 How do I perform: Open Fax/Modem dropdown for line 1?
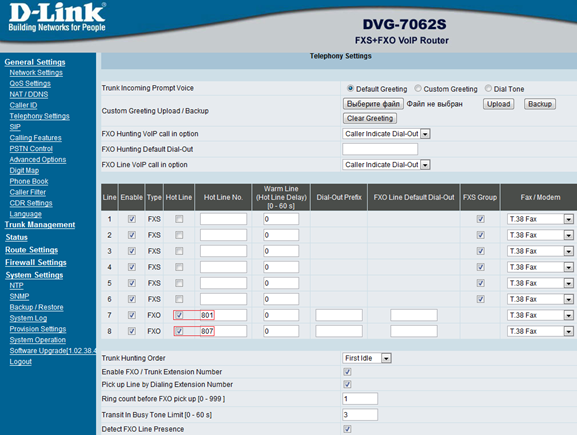[540, 219]
